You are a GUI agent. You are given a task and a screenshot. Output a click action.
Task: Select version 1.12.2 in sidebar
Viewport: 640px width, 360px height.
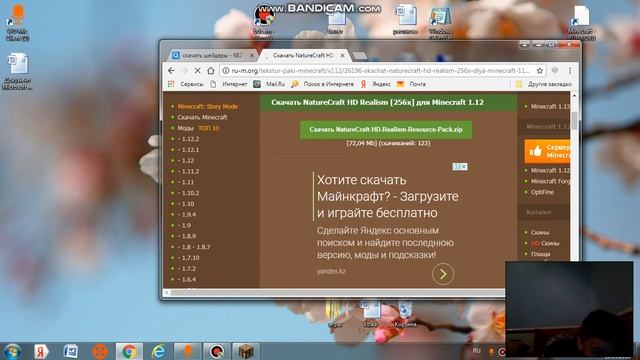pyautogui.click(x=189, y=139)
